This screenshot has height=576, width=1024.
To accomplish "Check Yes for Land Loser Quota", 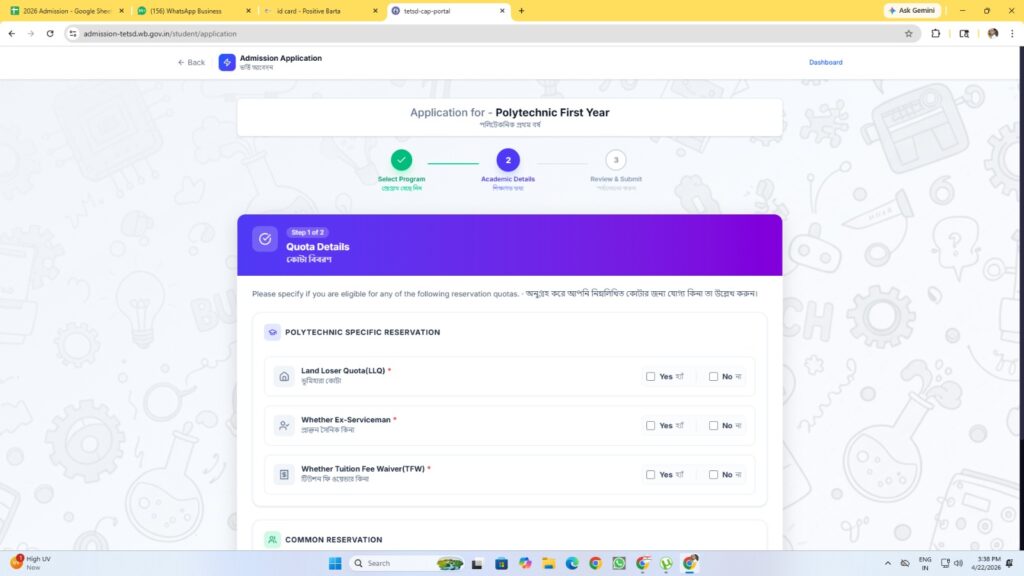I will (x=651, y=377).
